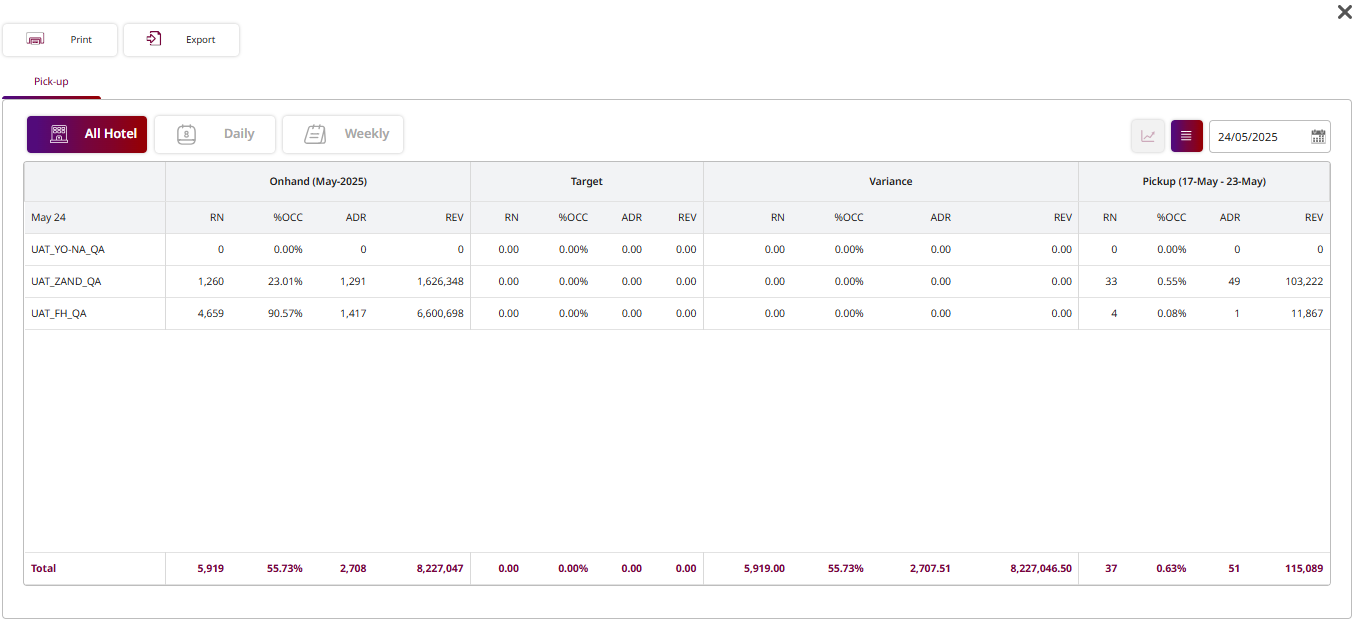Select the UAT_ZAND_QA hotel row
Screen dimensions: 1357x630
pyautogui.click(x=66, y=282)
